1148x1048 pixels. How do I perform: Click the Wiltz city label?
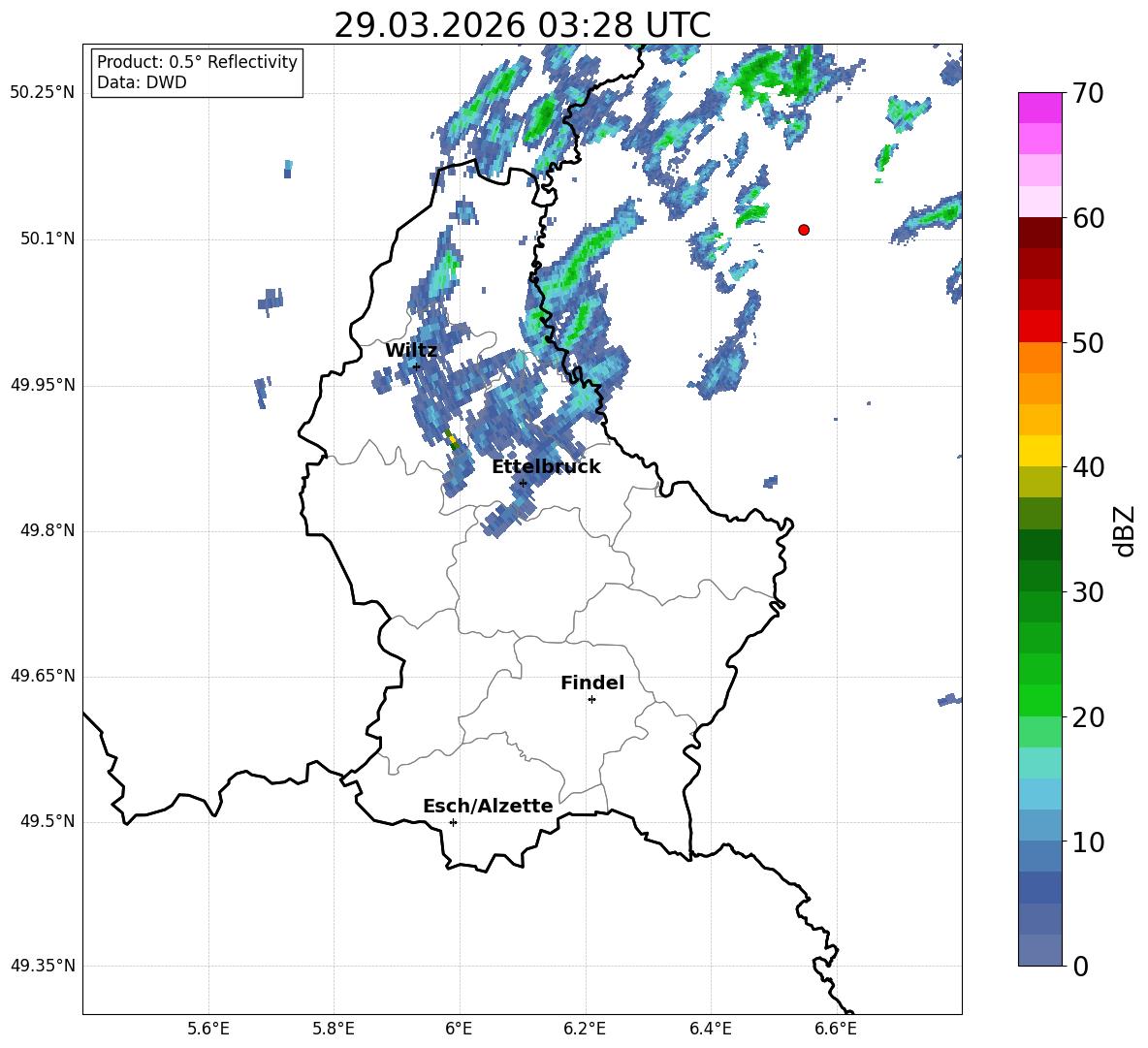pos(411,351)
